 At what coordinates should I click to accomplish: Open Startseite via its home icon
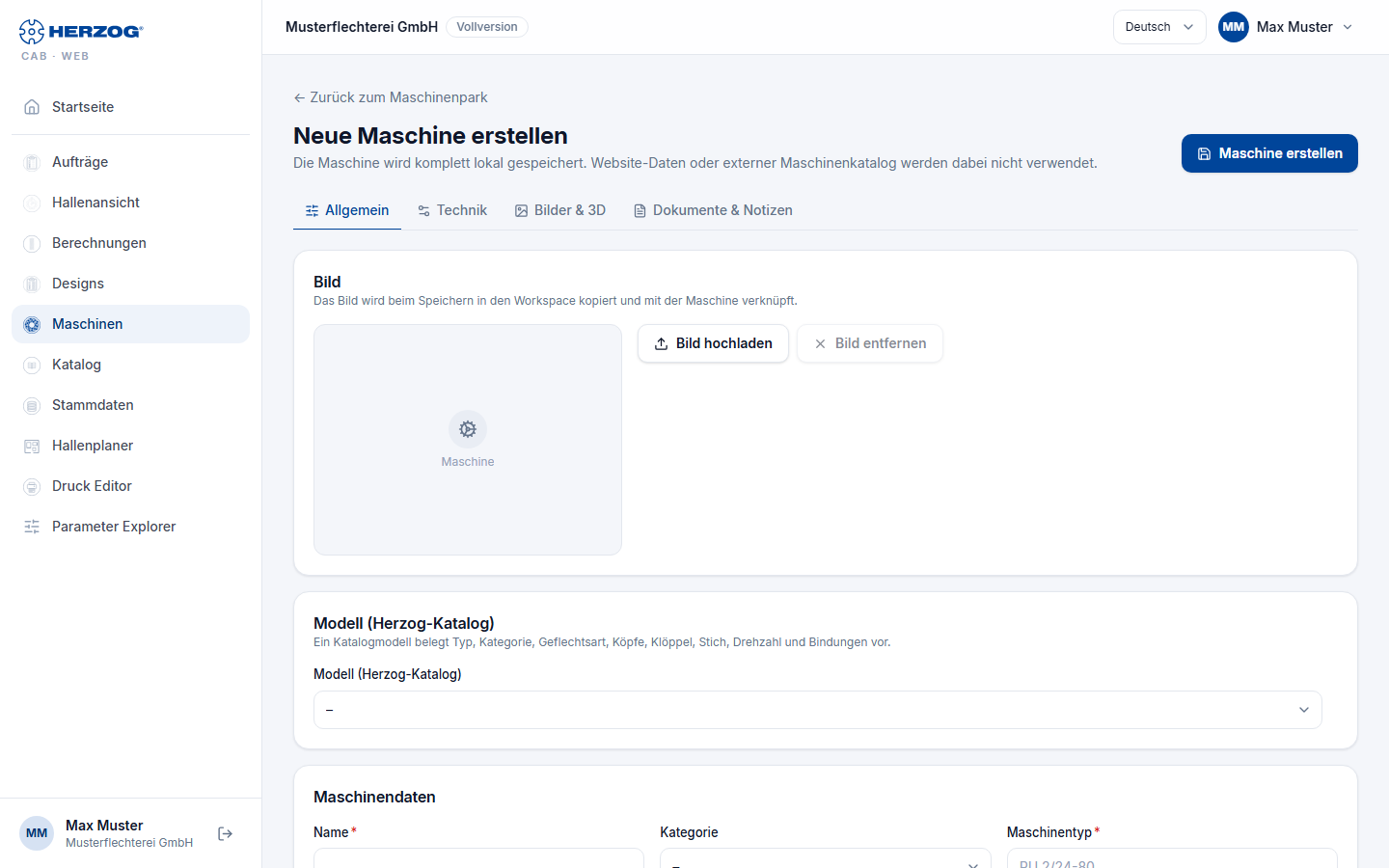pyautogui.click(x=32, y=107)
